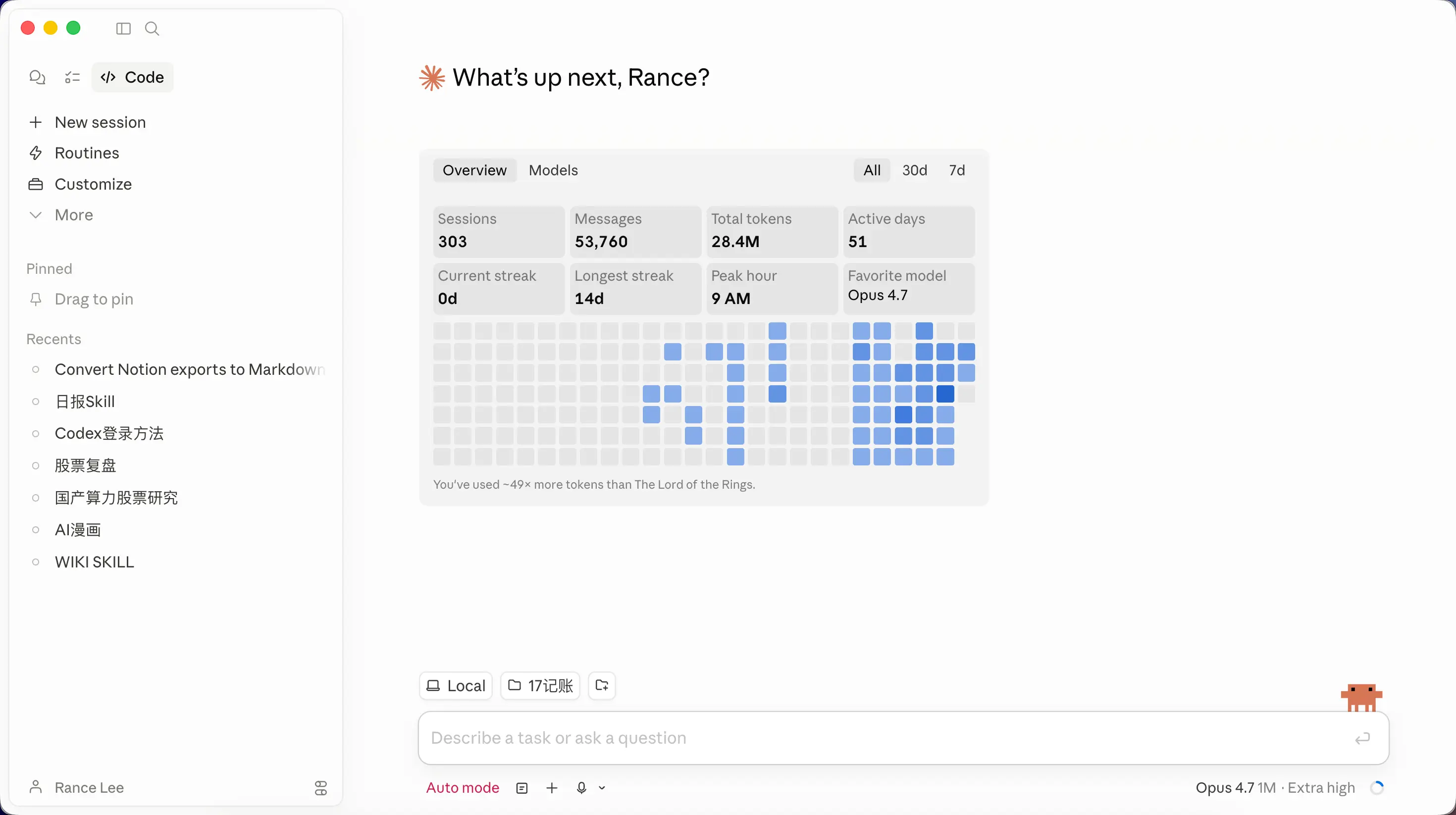Switch to the chat bubbles icon
The width and height of the screenshot is (1456, 815).
point(37,77)
